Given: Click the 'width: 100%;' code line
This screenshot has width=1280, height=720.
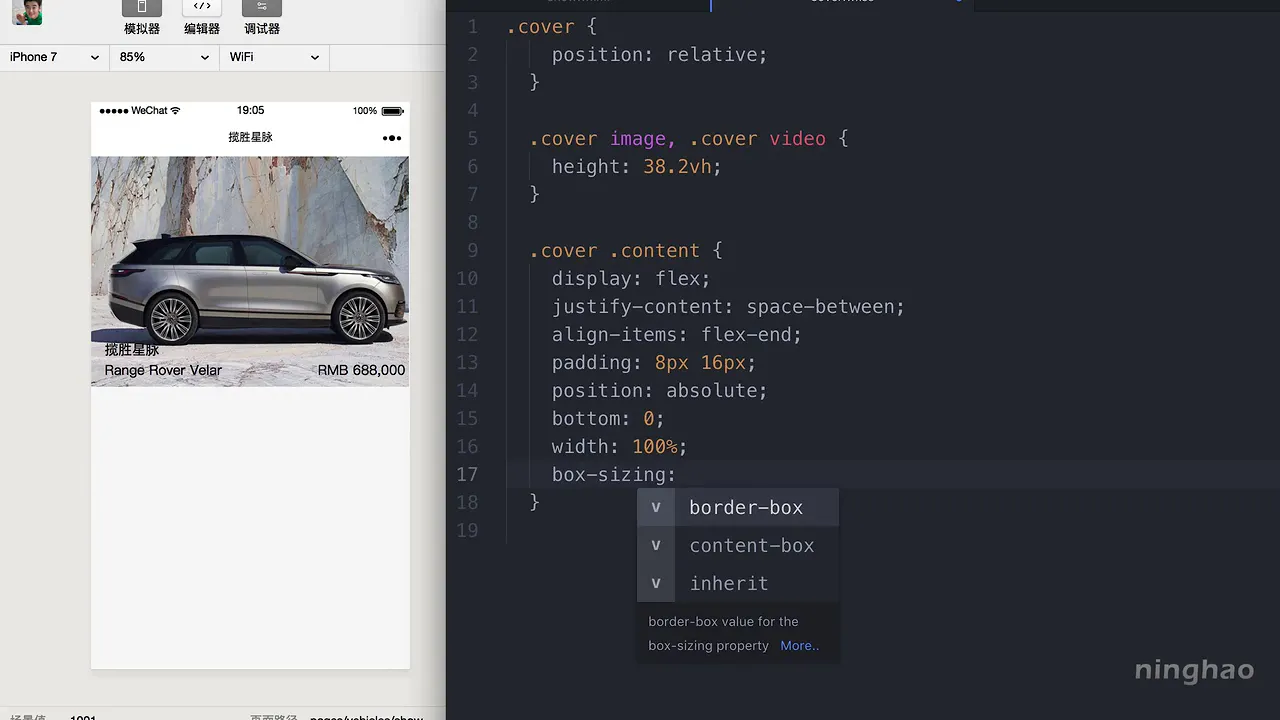Looking at the screenshot, I should pyautogui.click(x=619, y=446).
